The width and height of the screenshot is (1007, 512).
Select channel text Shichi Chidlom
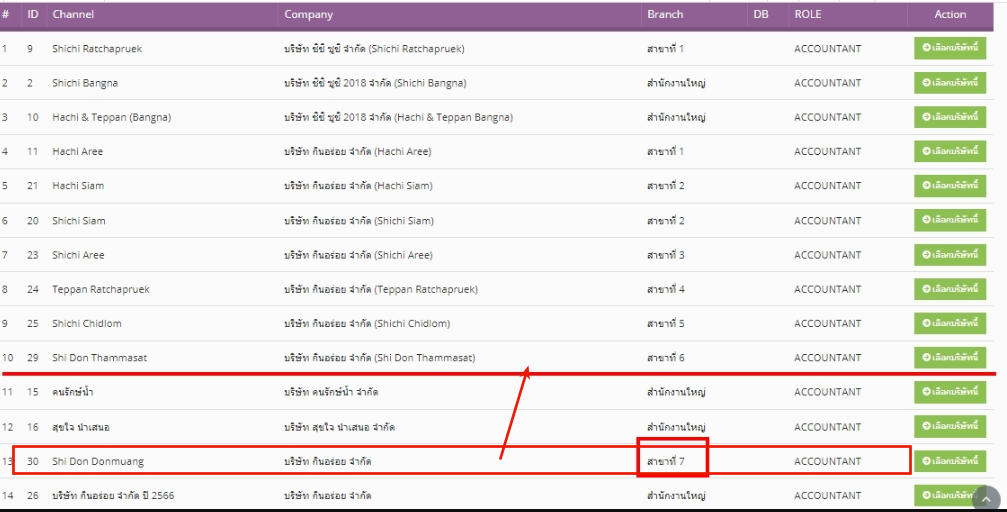[87, 323]
